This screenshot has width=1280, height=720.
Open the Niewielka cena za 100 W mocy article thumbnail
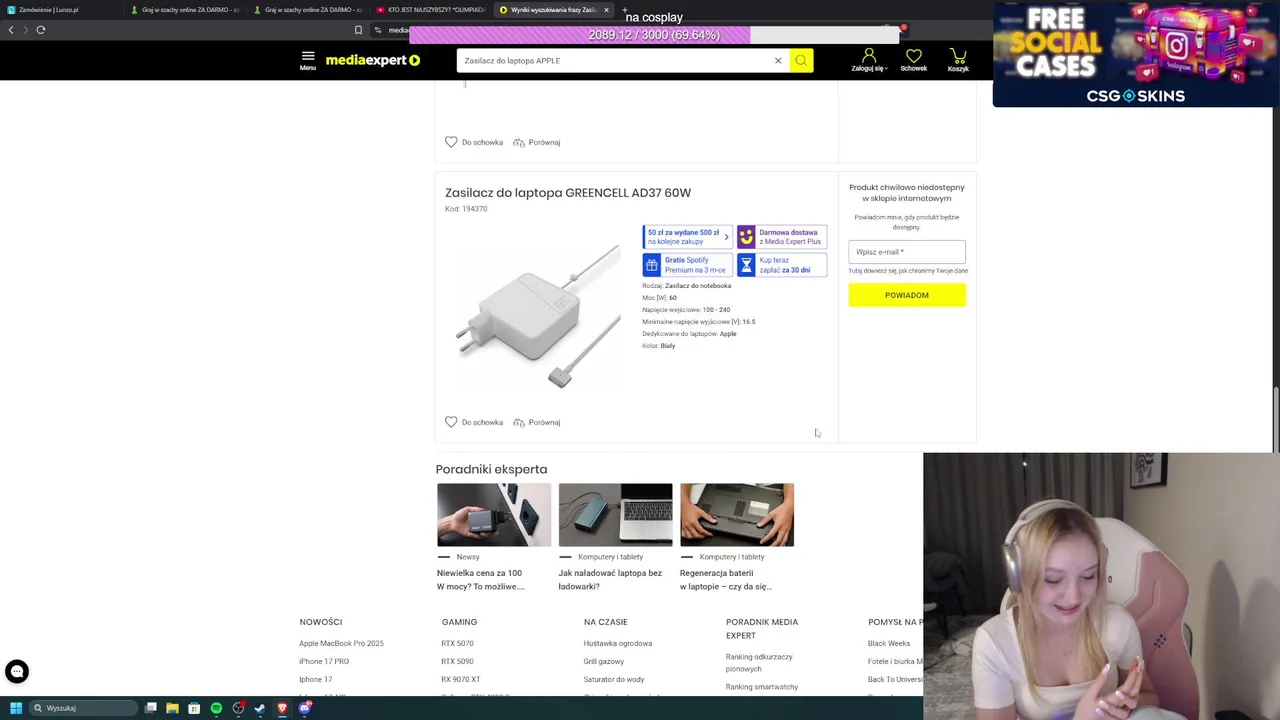tap(494, 515)
